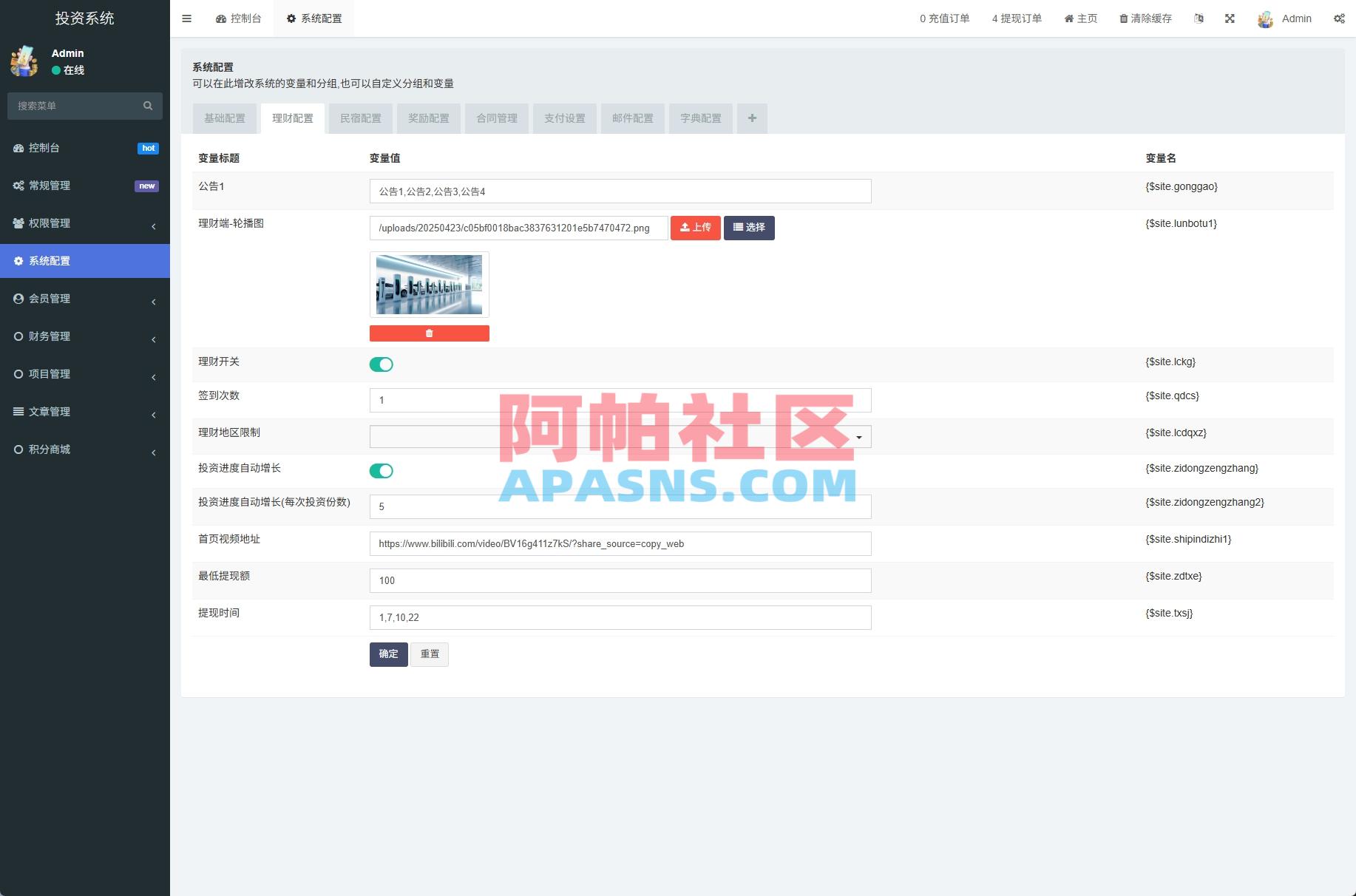Select the 积分商城 sidebar item
The width and height of the screenshot is (1356, 896).
(49, 449)
